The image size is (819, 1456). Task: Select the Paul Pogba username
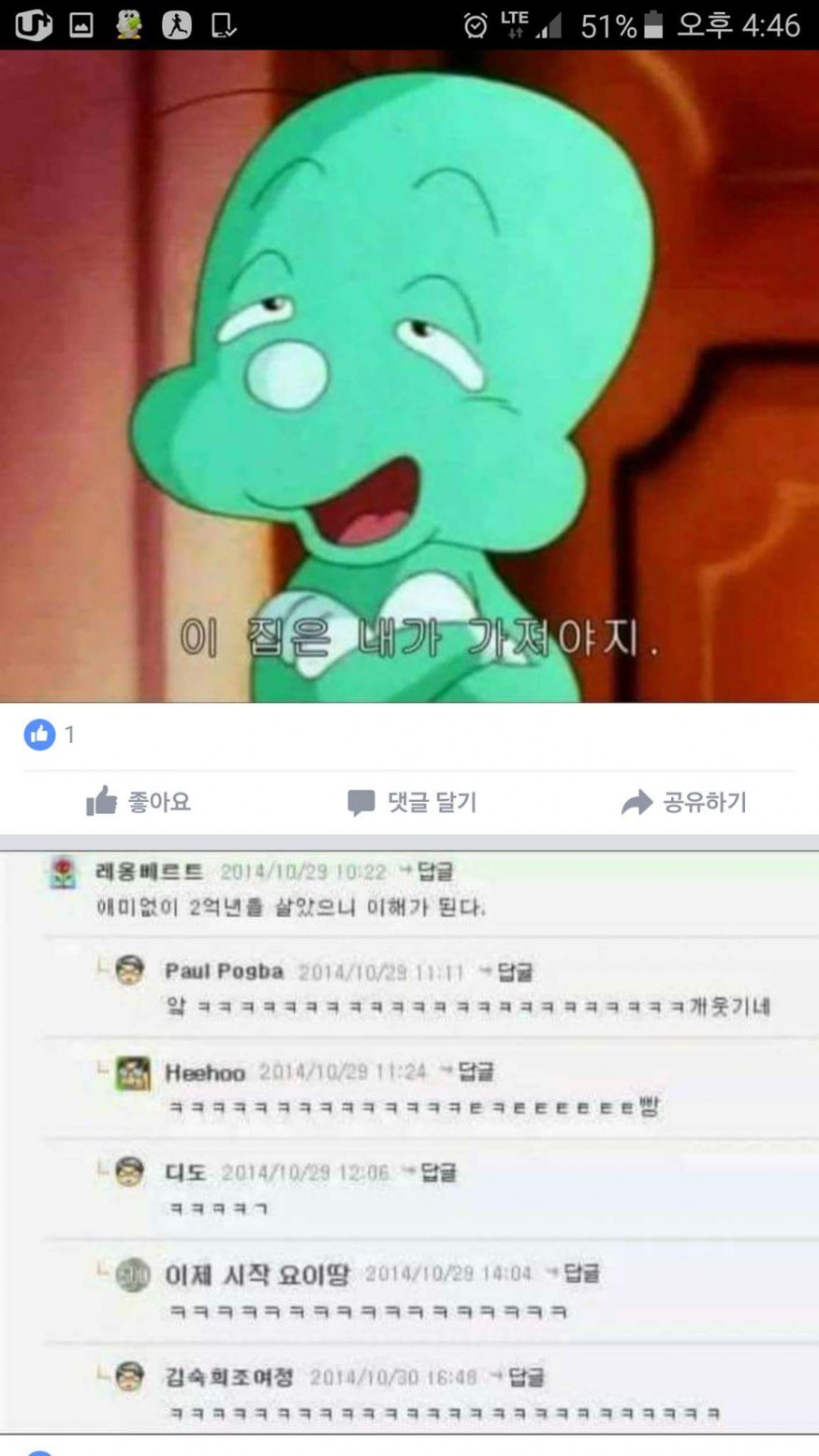(224, 971)
